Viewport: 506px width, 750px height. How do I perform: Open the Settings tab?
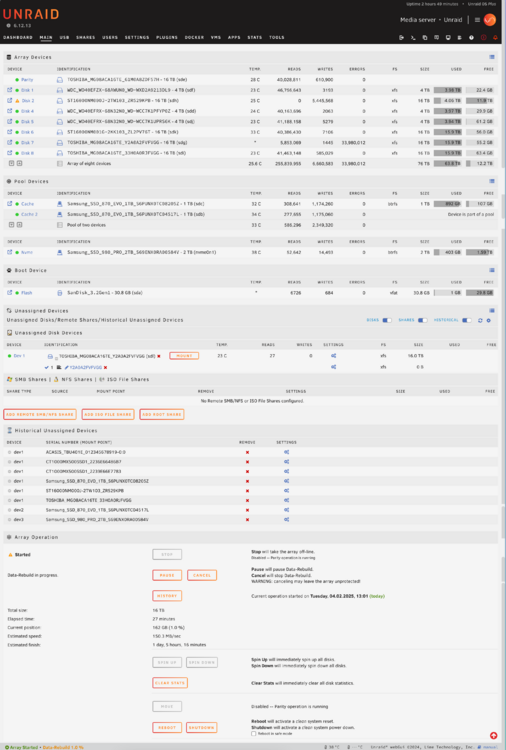(137, 37)
